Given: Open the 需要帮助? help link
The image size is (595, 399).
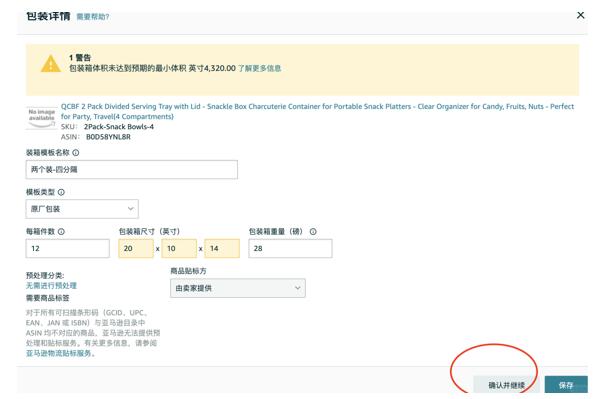Looking at the screenshot, I should [93, 17].
